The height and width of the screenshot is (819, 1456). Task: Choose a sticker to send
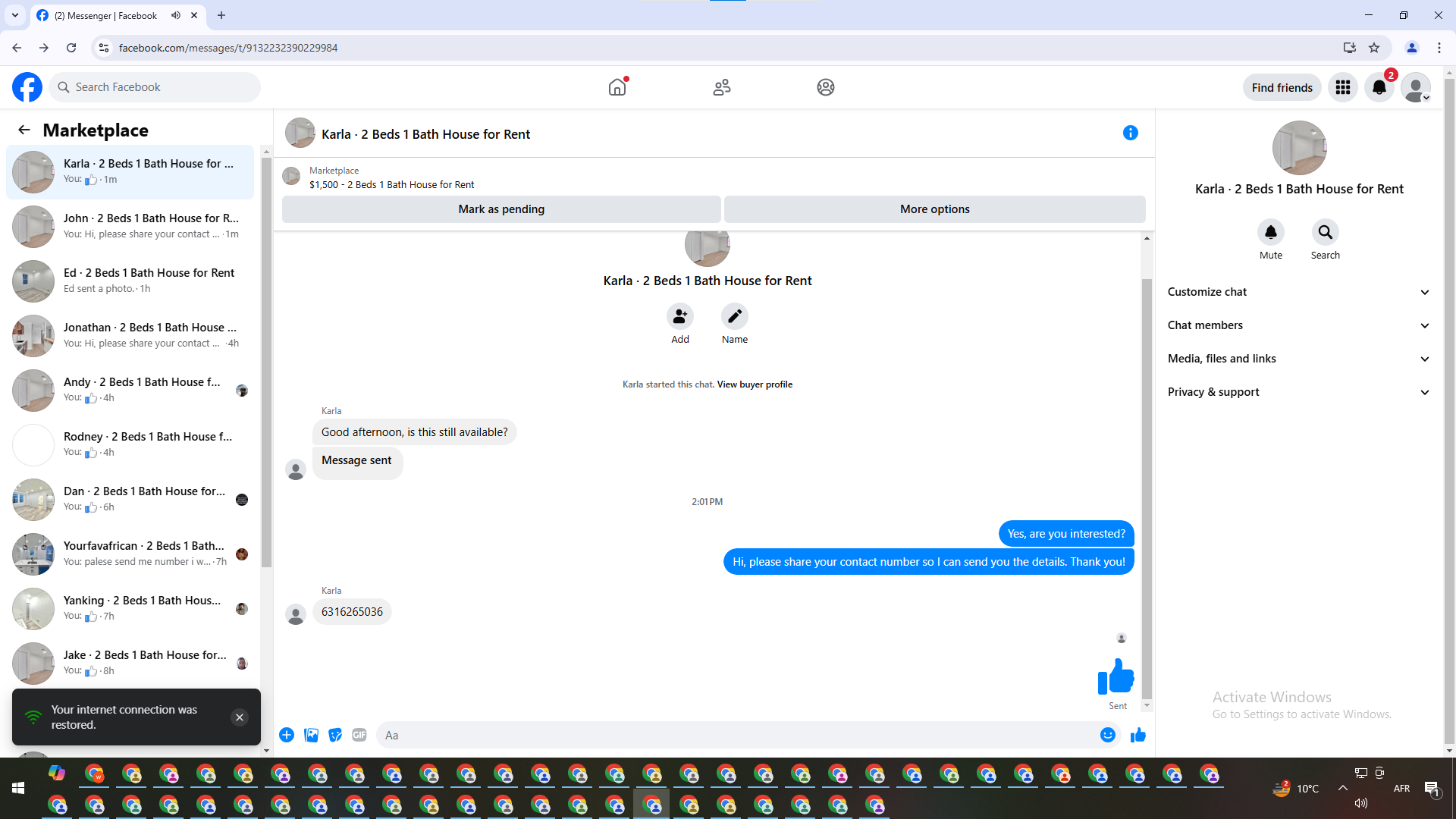point(335,735)
